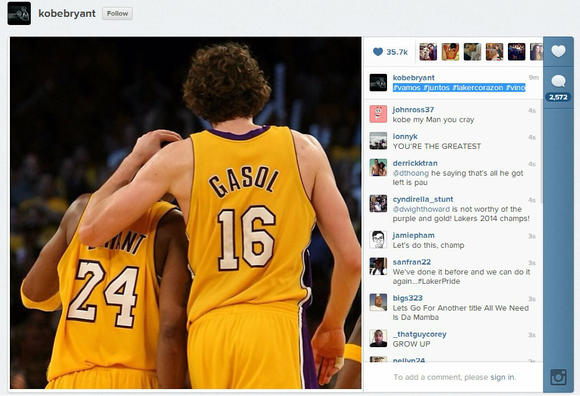Open cyndirella_stunt commenter profile
The height and width of the screenshot is (396, 580).
(x=423, y=199)
